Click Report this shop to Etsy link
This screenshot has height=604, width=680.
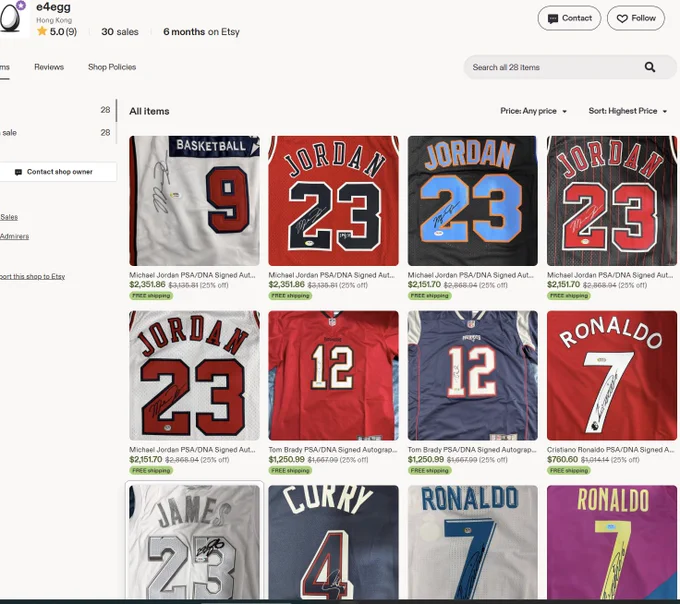click(x=33, y=276)
